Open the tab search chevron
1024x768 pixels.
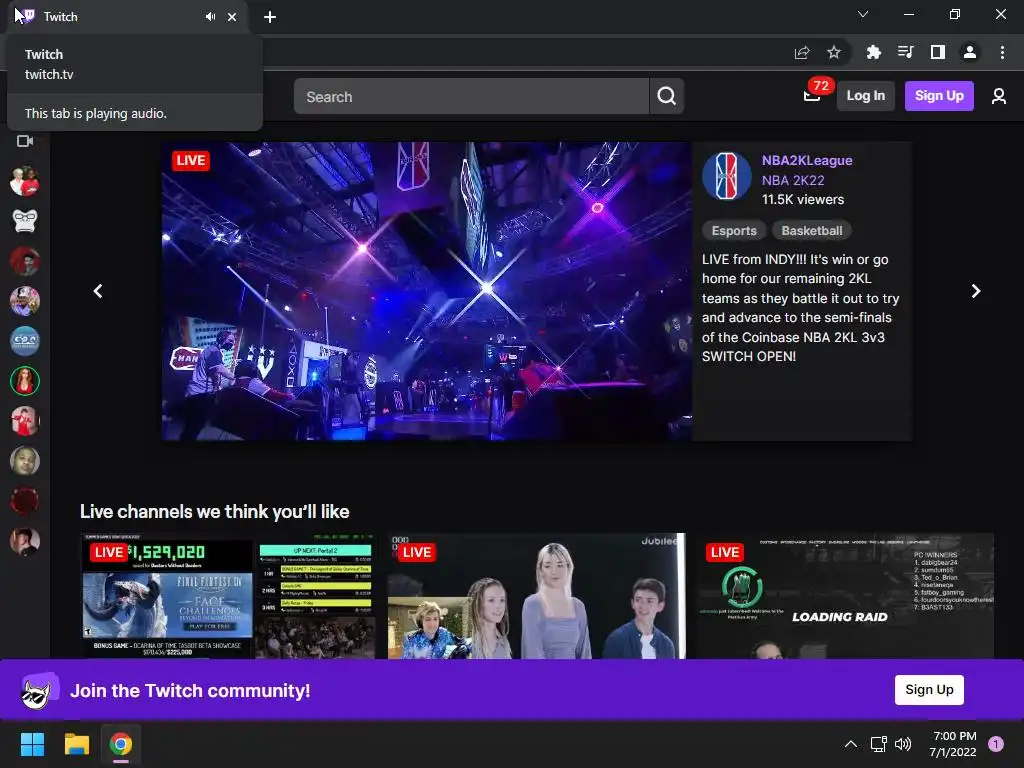click(x=863, y=14)
